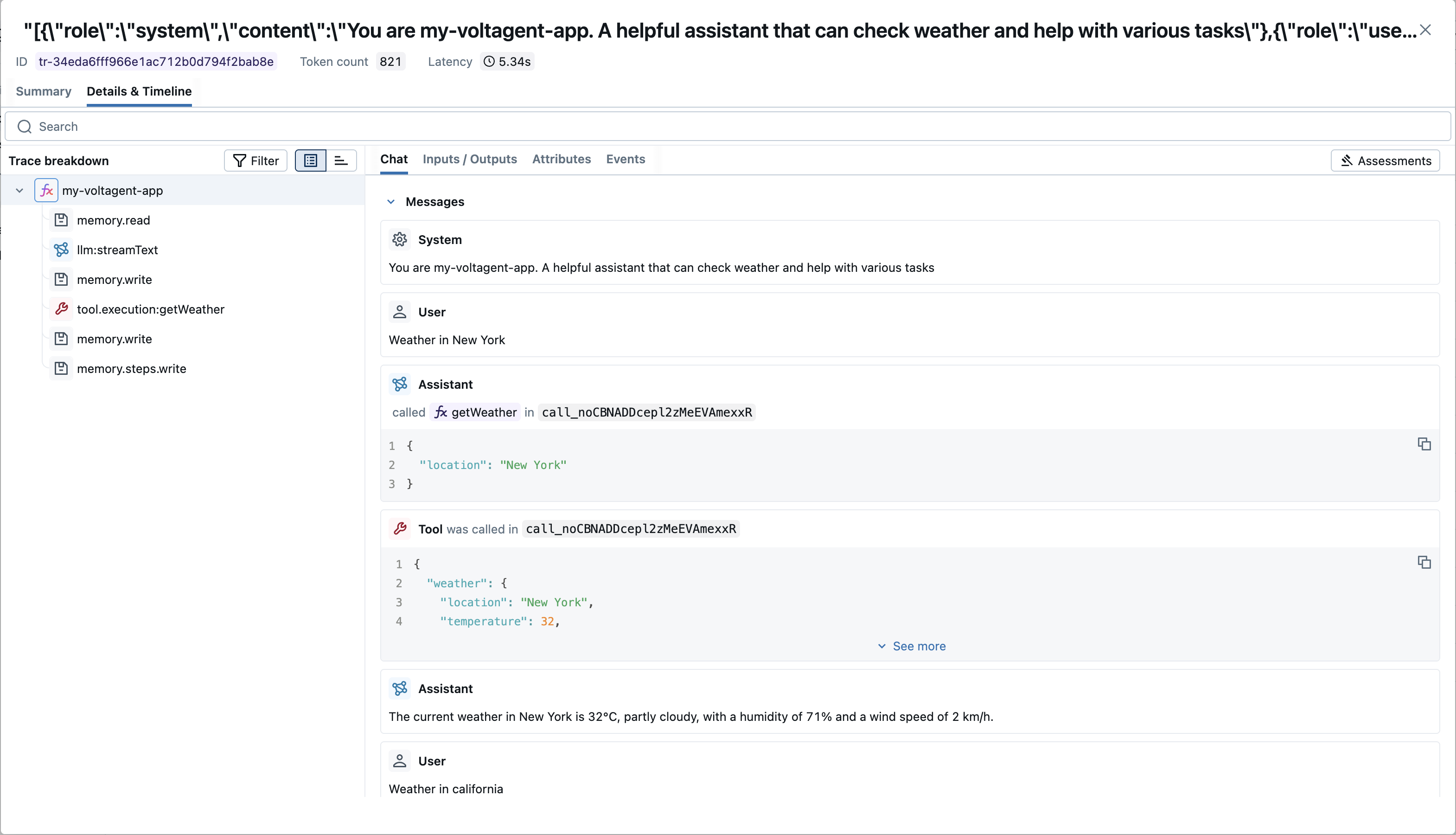Viewport: 1456px width, 835px height.
Task: Copy the getWeather input JSON code block
Action: [1424, 444]
